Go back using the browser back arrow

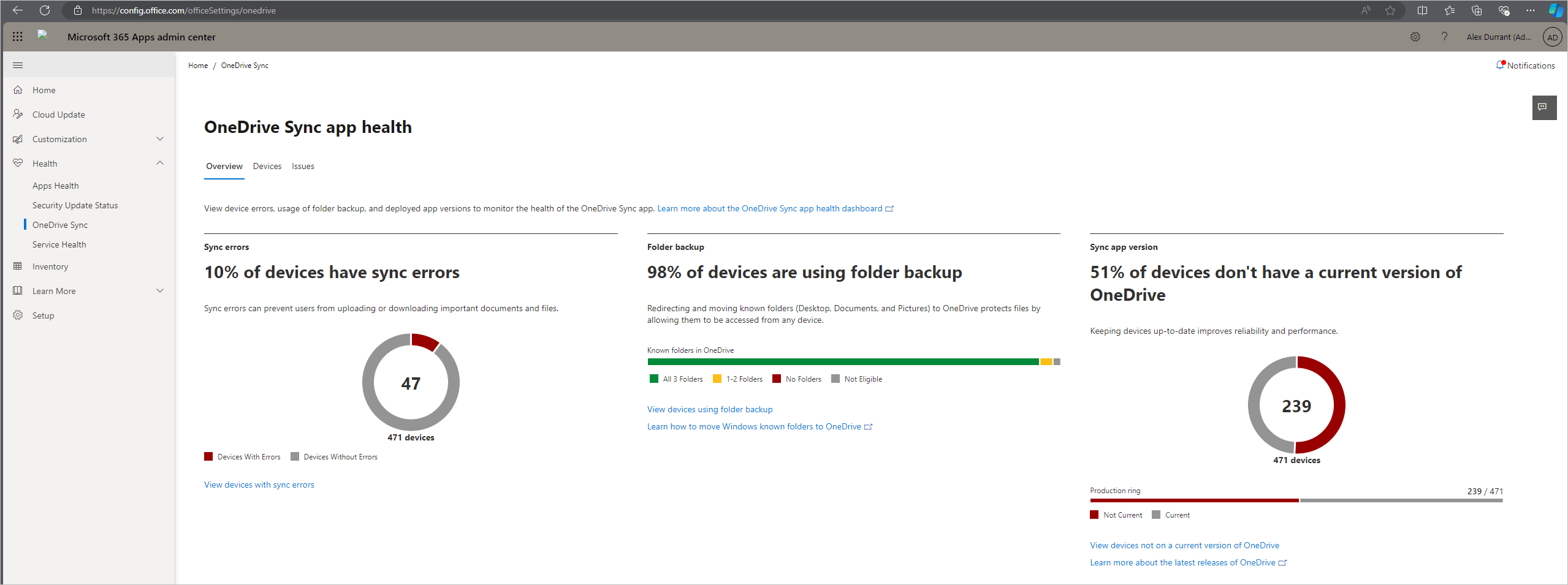[x=18, y=10]
